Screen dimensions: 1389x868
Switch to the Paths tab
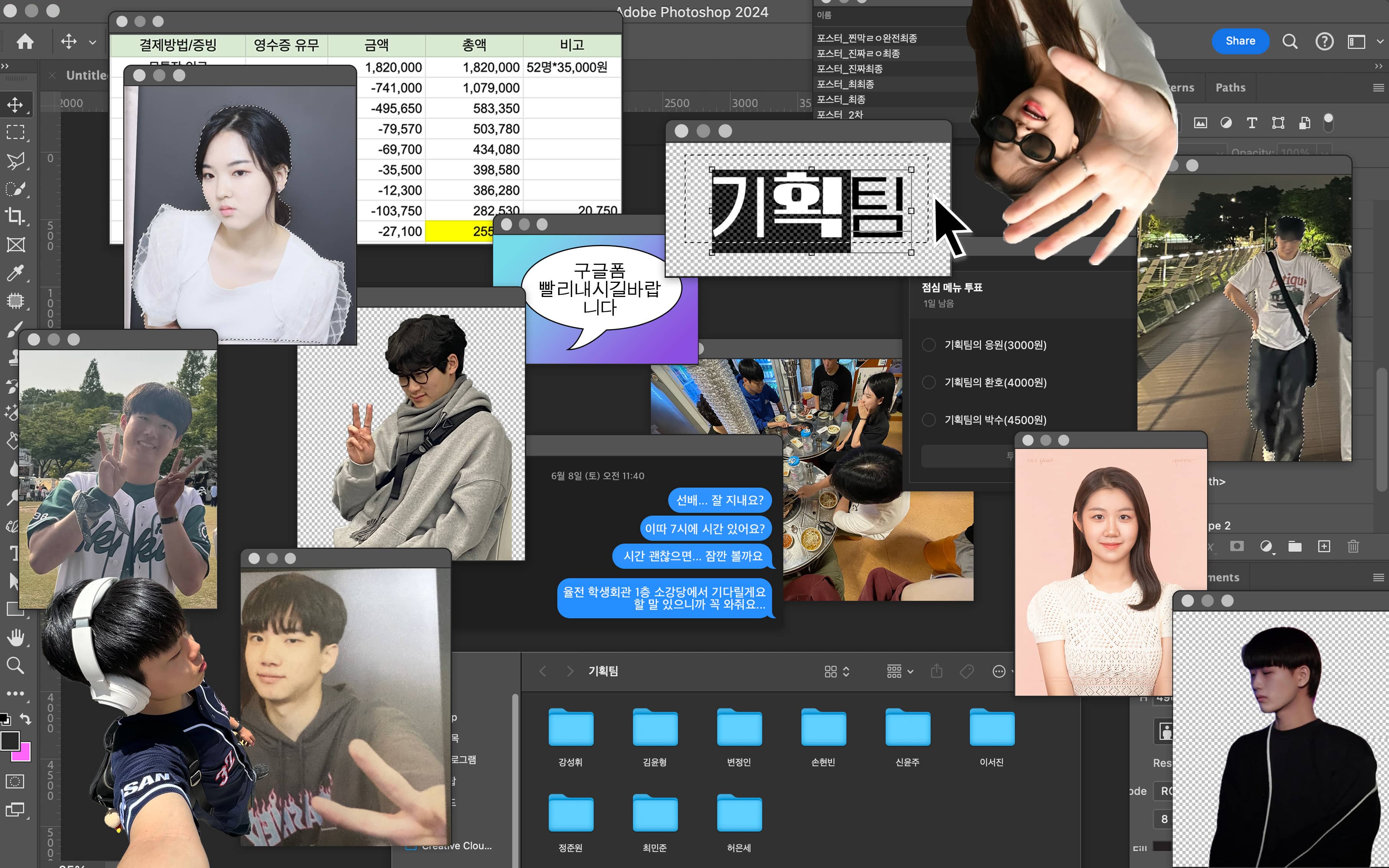click(x=1230, y=88)
